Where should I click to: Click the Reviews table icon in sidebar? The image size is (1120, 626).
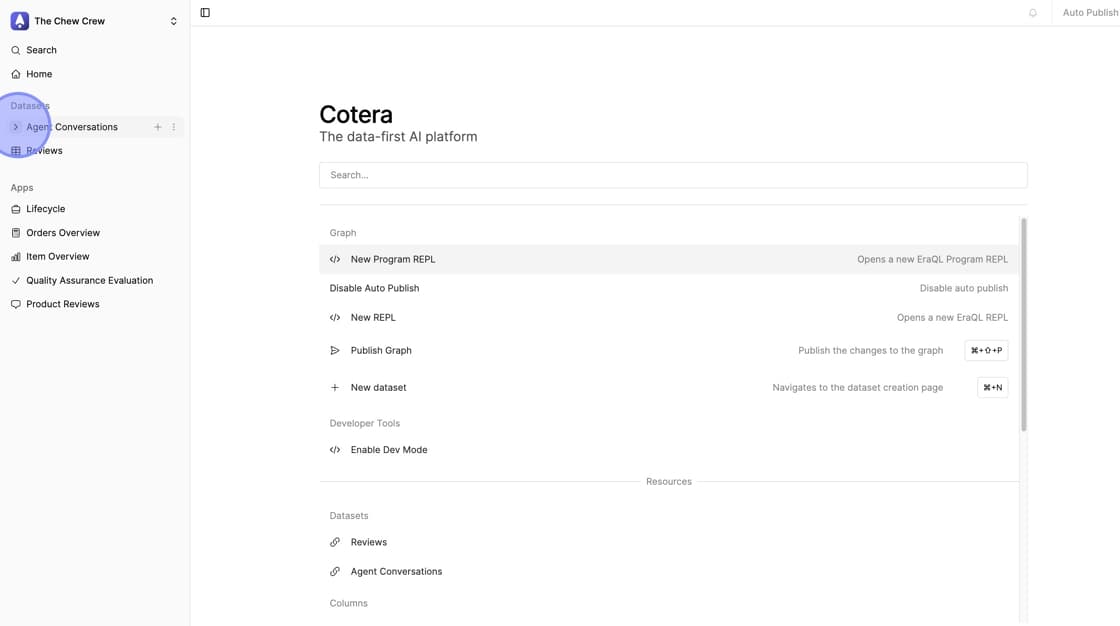16,151
